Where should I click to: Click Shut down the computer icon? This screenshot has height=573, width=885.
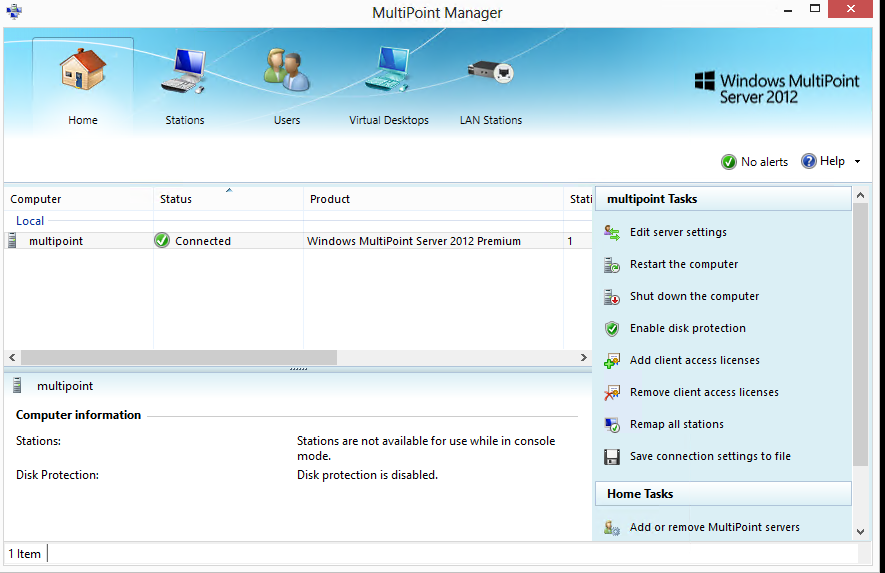(612, 297)
